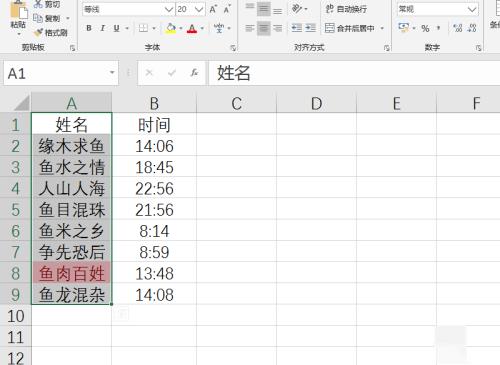The height and width of the screenshot is (365, 500).
Task: Decrease font size with smaller A icon
Action: tap(227, 9)
